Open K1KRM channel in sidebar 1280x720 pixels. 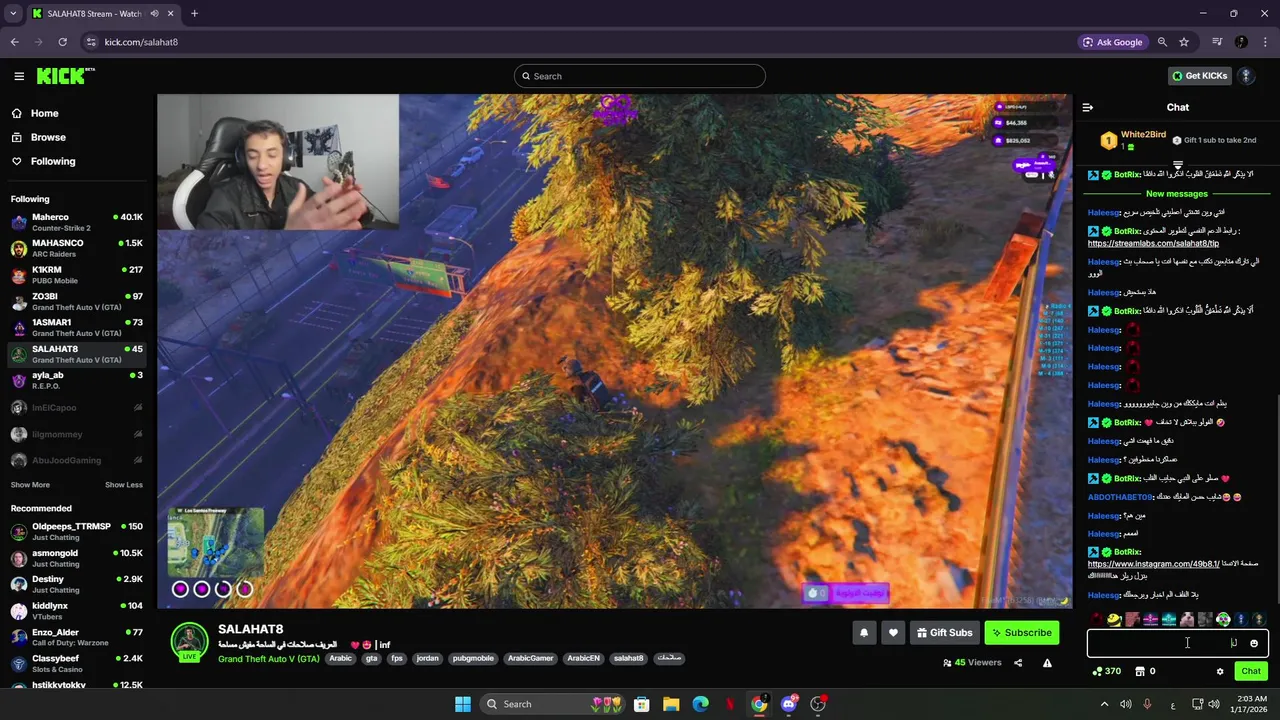(78, 275)
